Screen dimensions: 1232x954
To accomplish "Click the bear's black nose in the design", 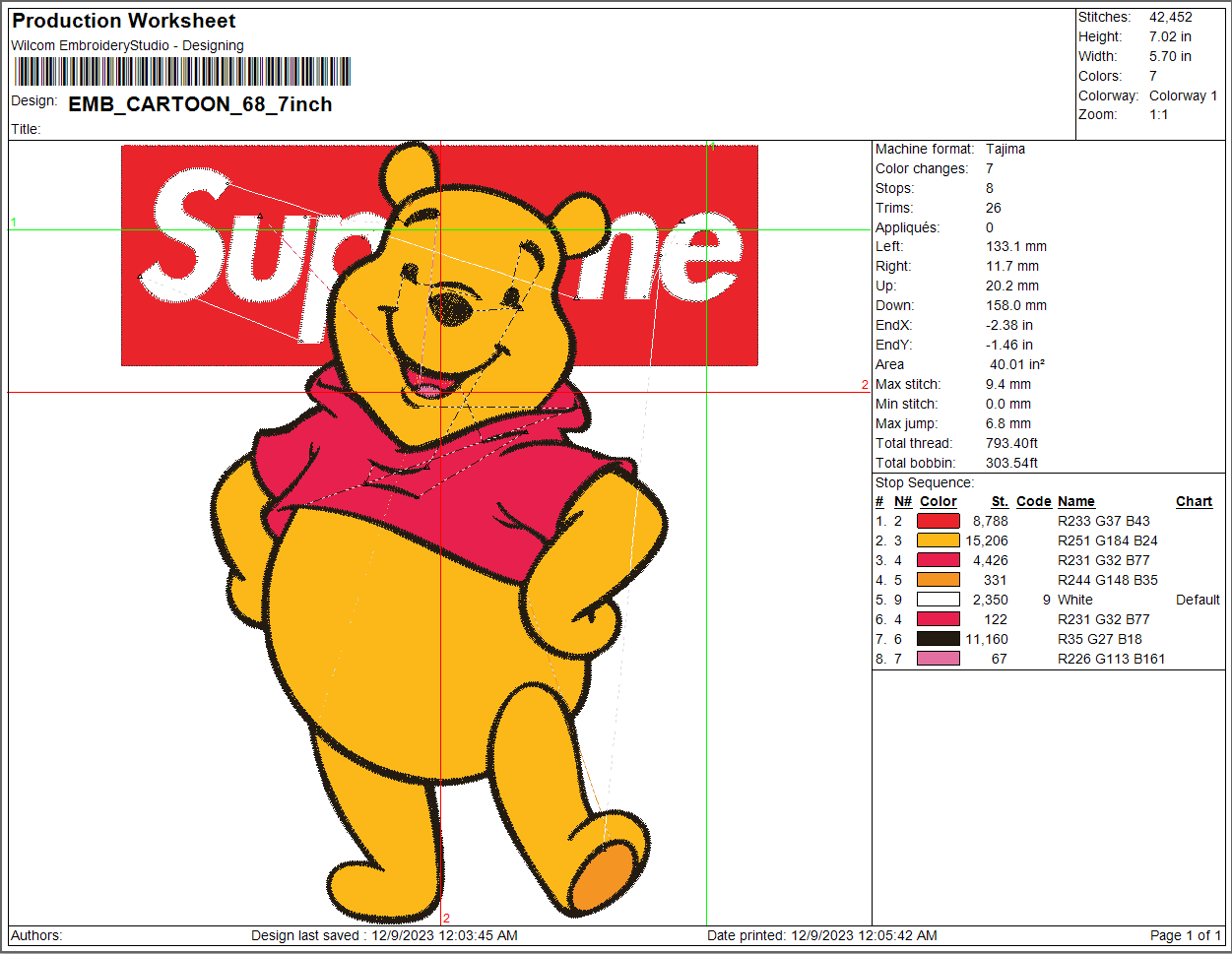I will pos(451,307).
